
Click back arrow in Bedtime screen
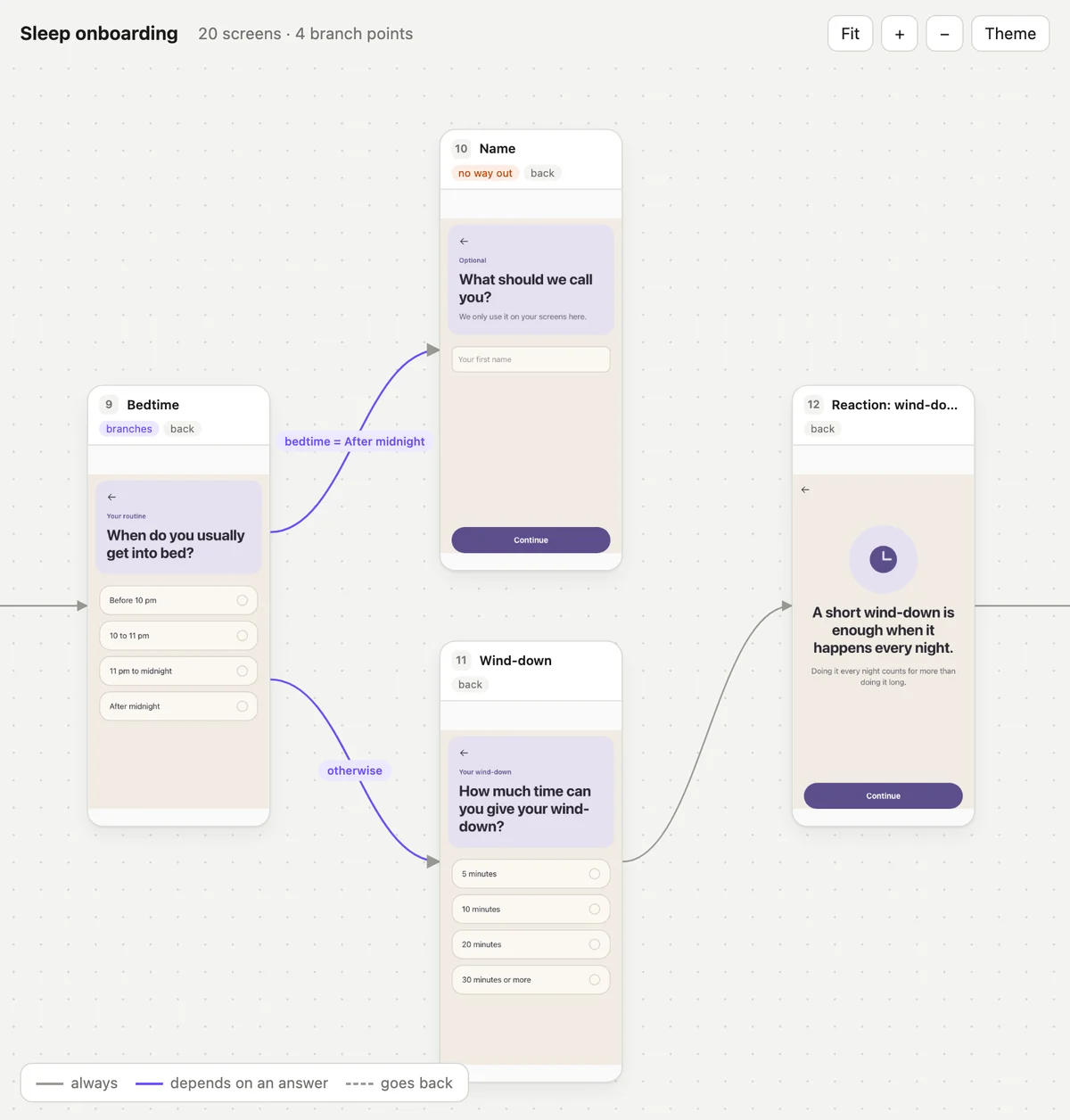(111, 498)
